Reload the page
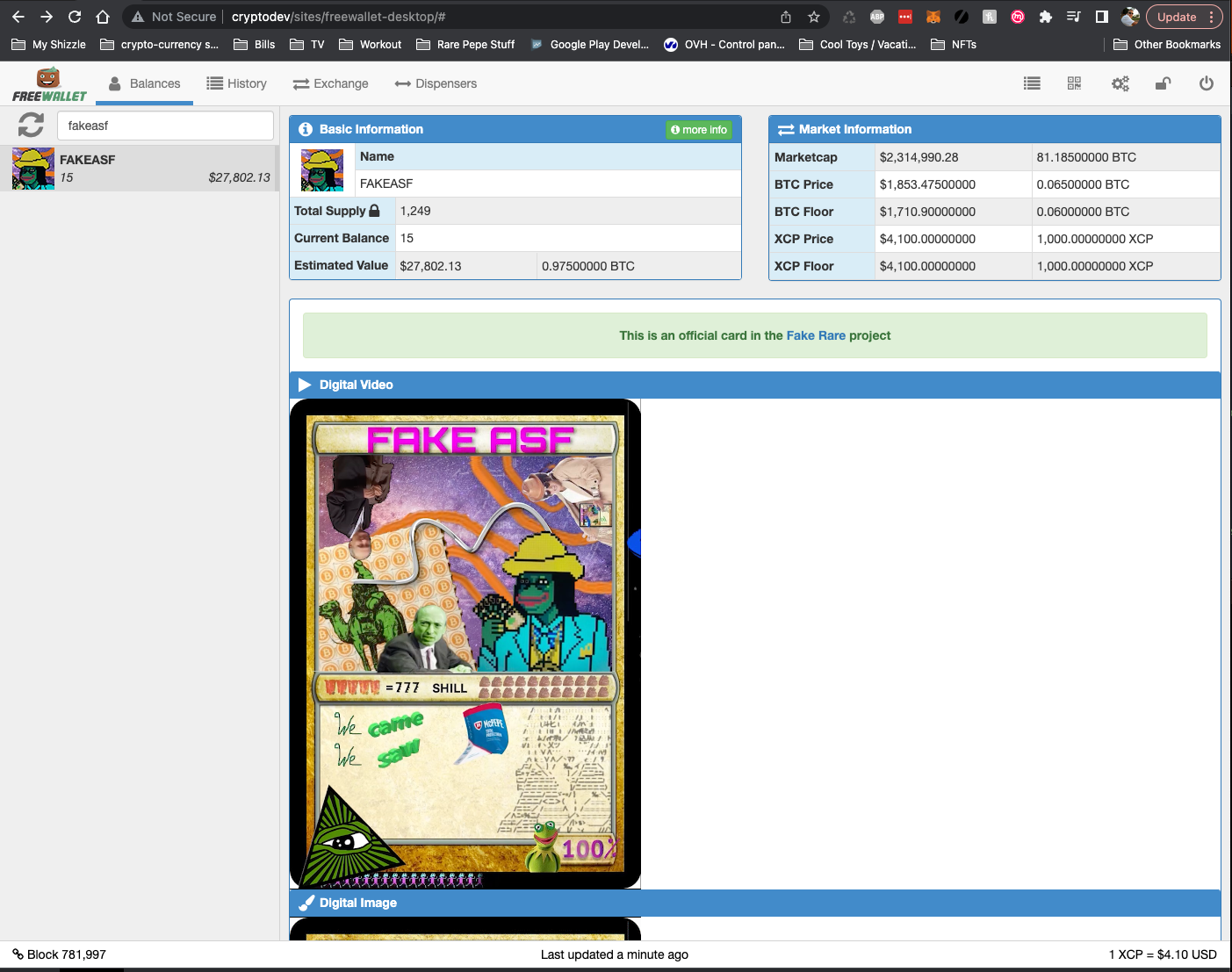Viewport: 1232px width, 972px height. (75, 17)
